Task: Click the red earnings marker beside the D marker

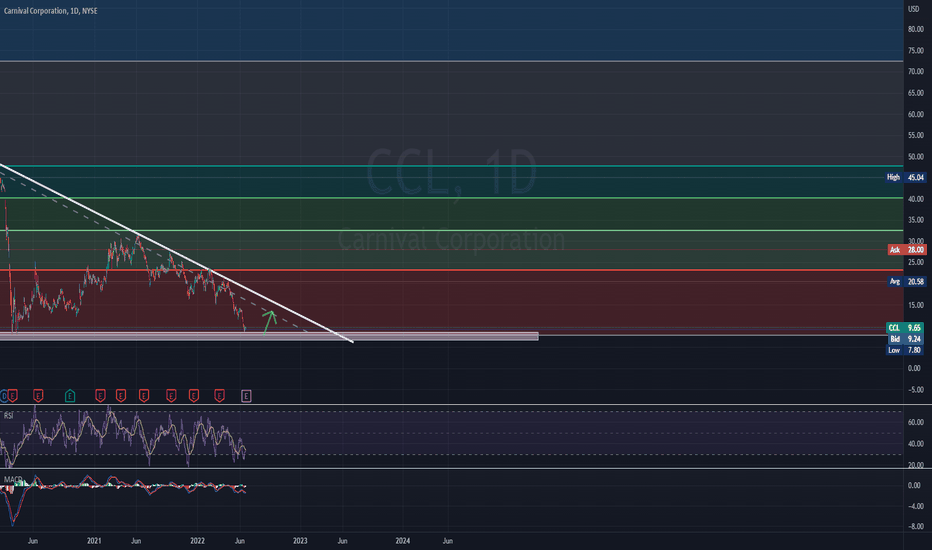Action: [x=12, y=395]
